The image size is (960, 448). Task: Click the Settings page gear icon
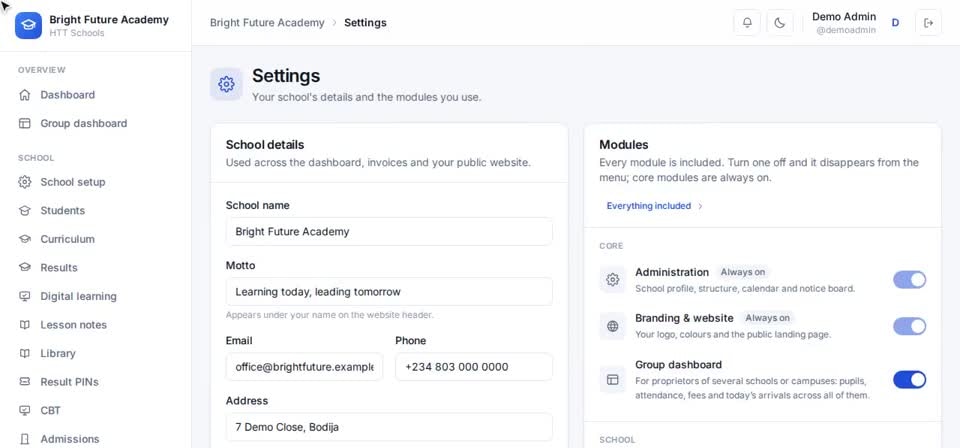pos(227,84)
